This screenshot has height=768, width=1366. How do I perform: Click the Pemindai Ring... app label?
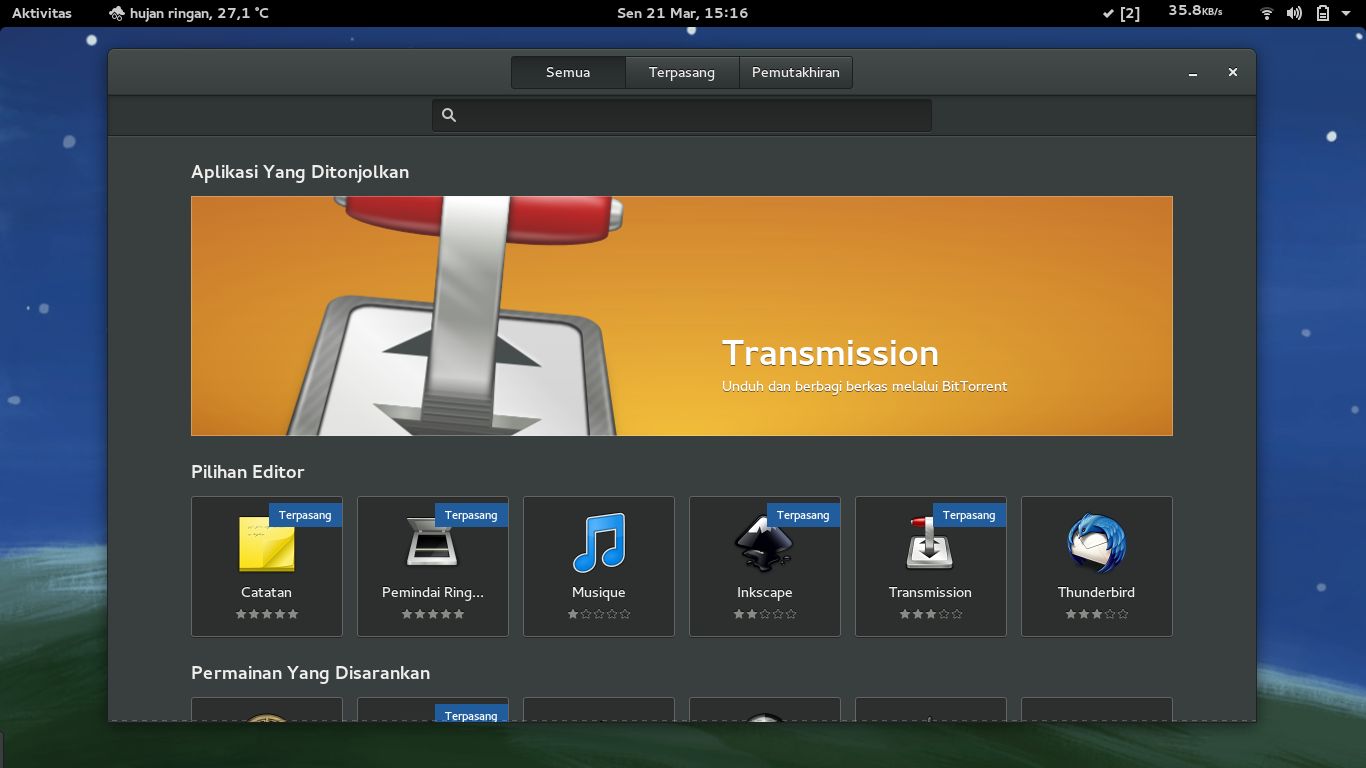click(x=433, y=592)
